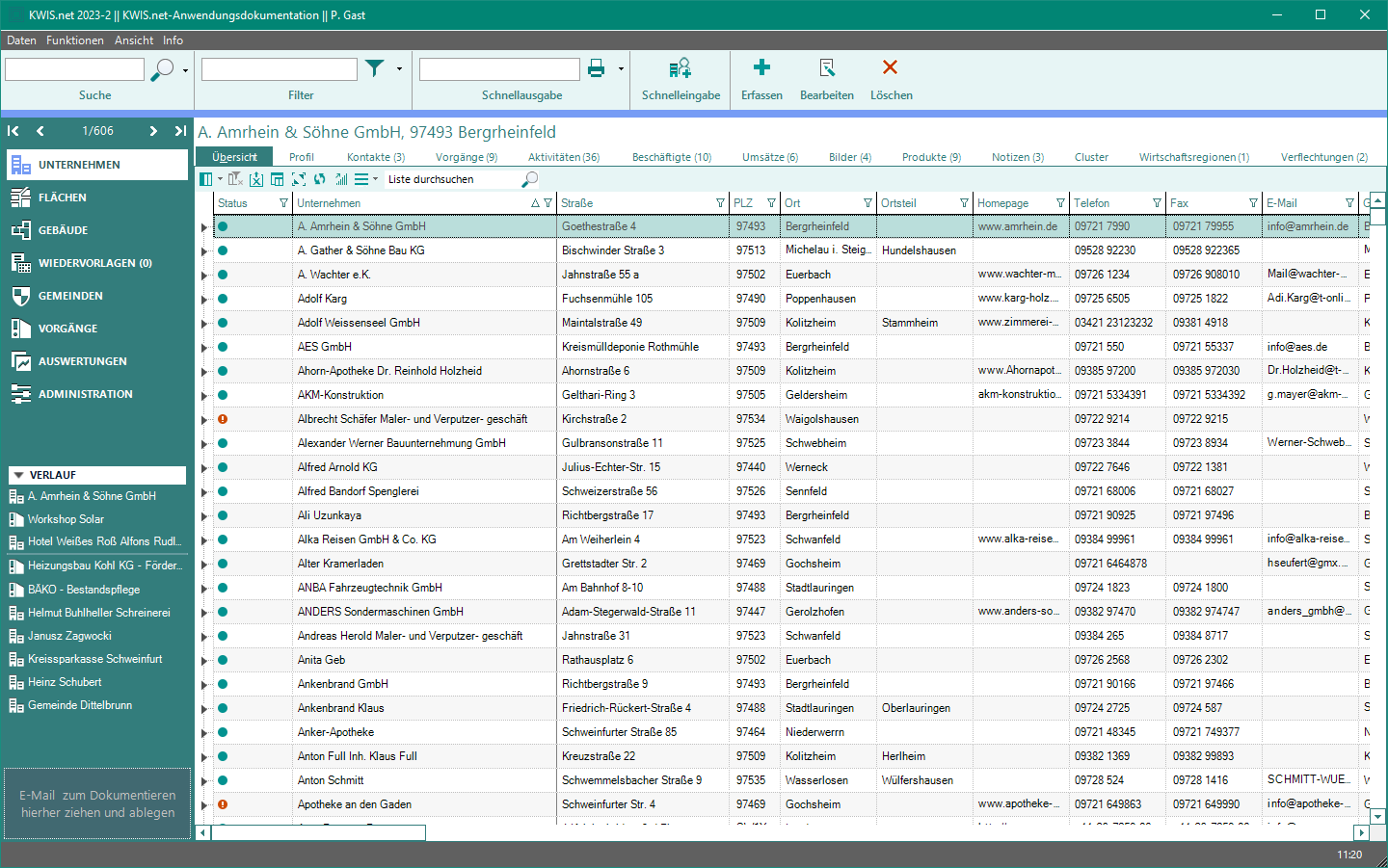Go to previous record
Viewport: 1388px width, 868px height.
40,131
